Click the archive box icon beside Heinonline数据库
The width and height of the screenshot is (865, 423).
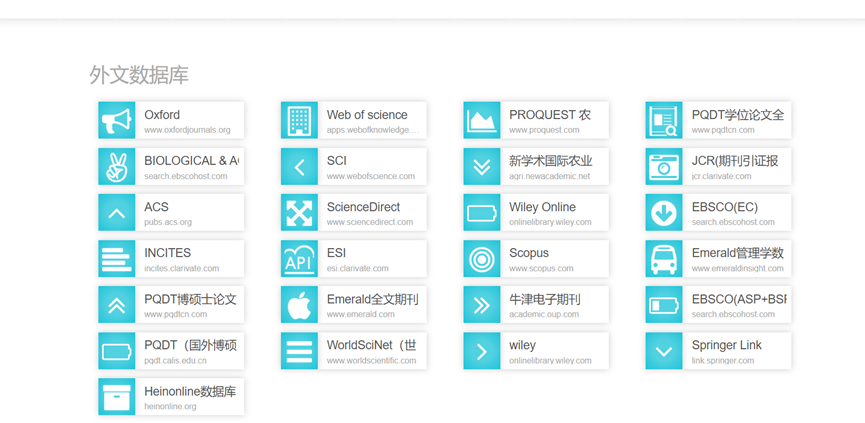[117, 397]
